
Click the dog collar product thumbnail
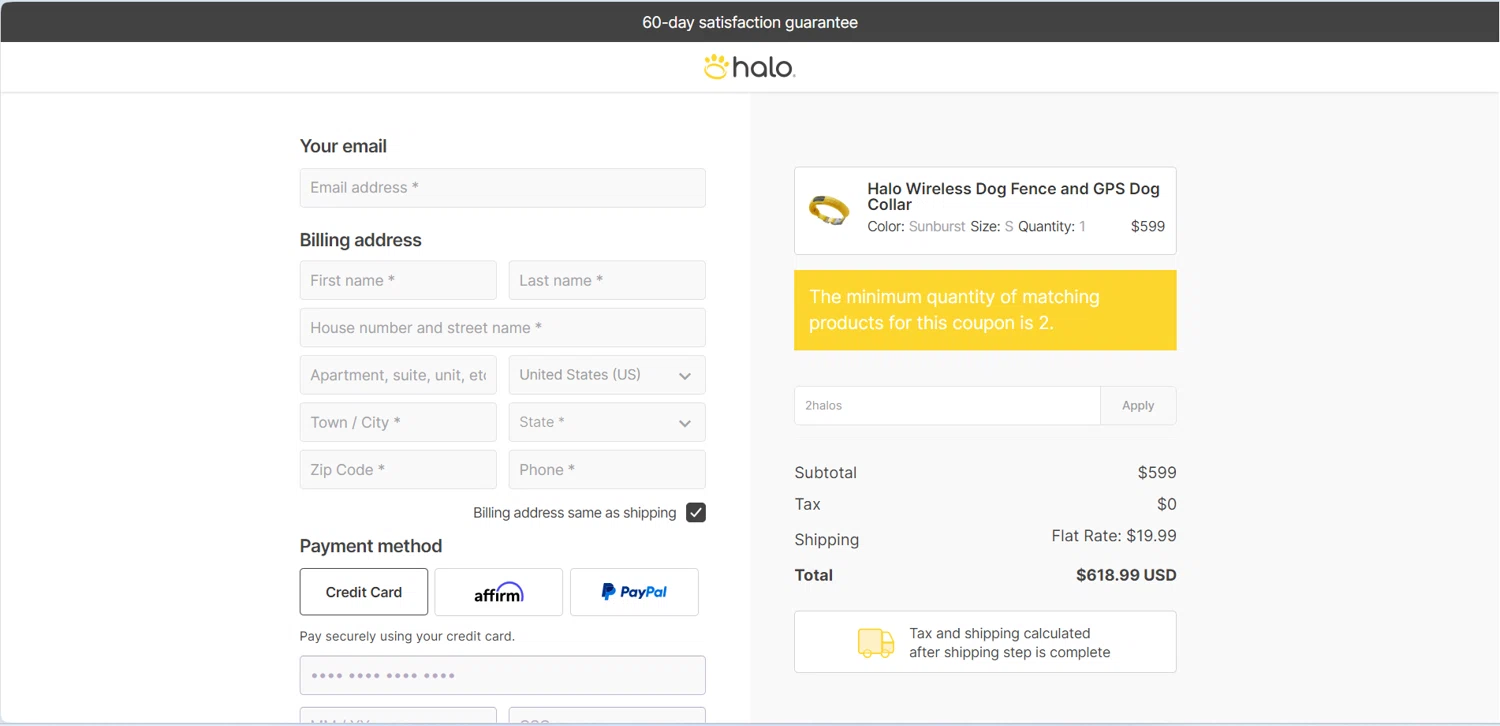pyautogui.click(x=829, y=210)
